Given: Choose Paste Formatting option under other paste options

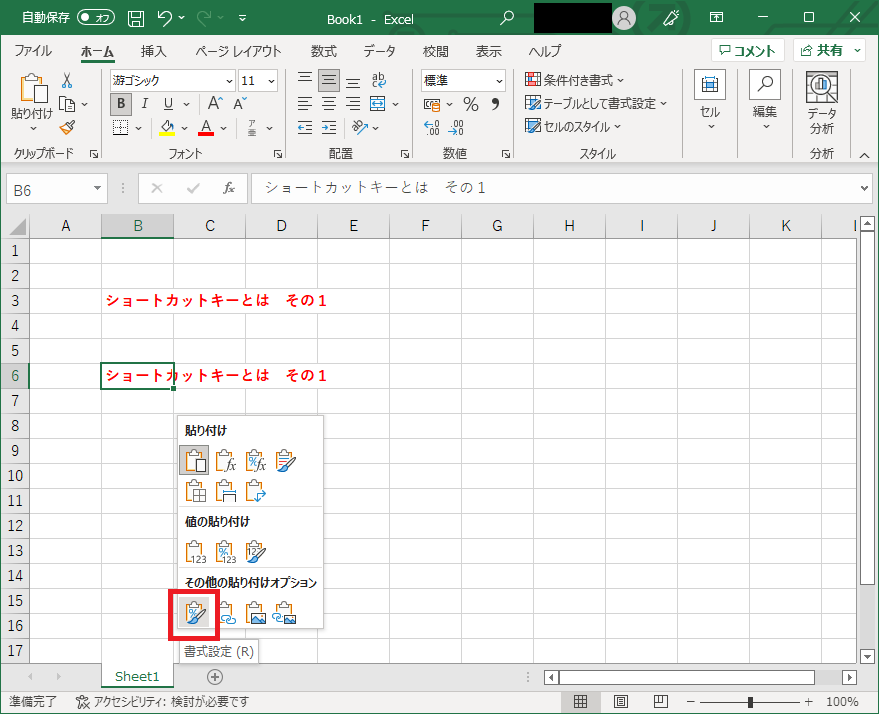Looking at the screenshot, I should 195,613.
